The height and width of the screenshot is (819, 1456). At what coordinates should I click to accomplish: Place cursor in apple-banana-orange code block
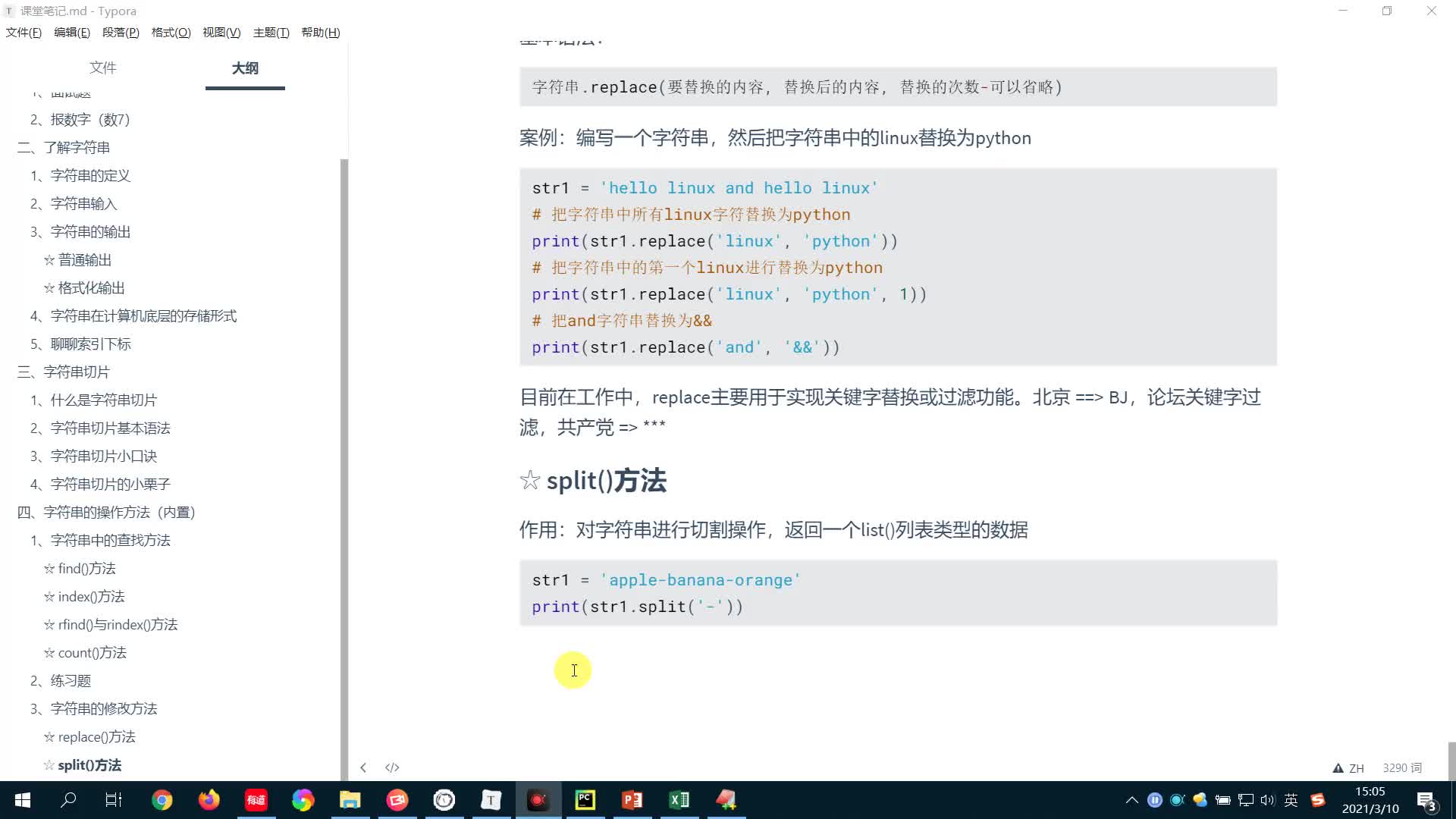[x=898, y=593]
